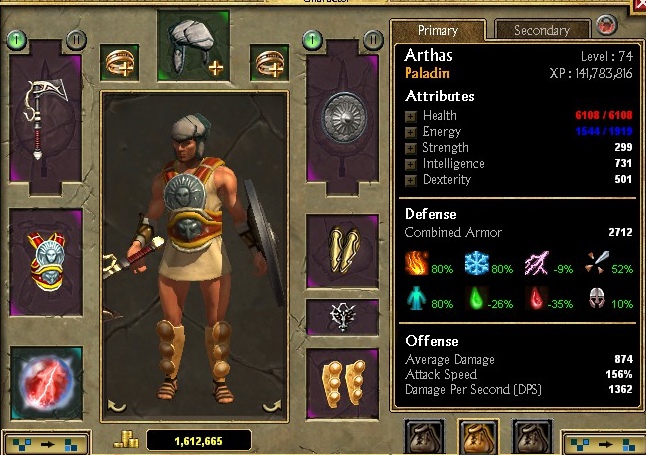The height and width of the screenshot is (455, 646).
Task: Rotate character model left with the arrow
Action: [117, 406]
